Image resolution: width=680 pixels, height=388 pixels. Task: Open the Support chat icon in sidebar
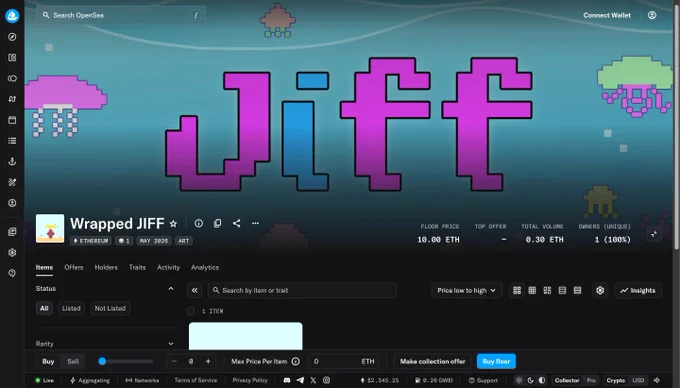click(x=12, y=273)
